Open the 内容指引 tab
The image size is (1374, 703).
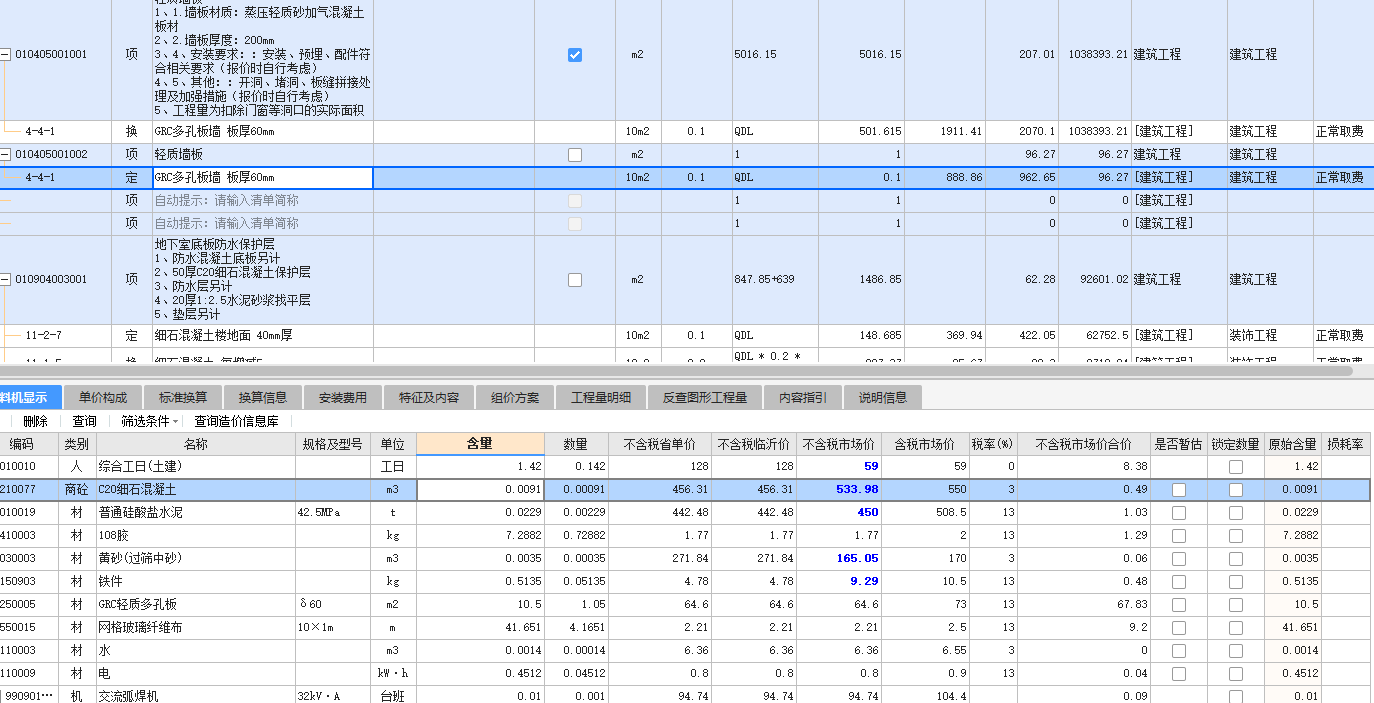[x=803, y=397]
